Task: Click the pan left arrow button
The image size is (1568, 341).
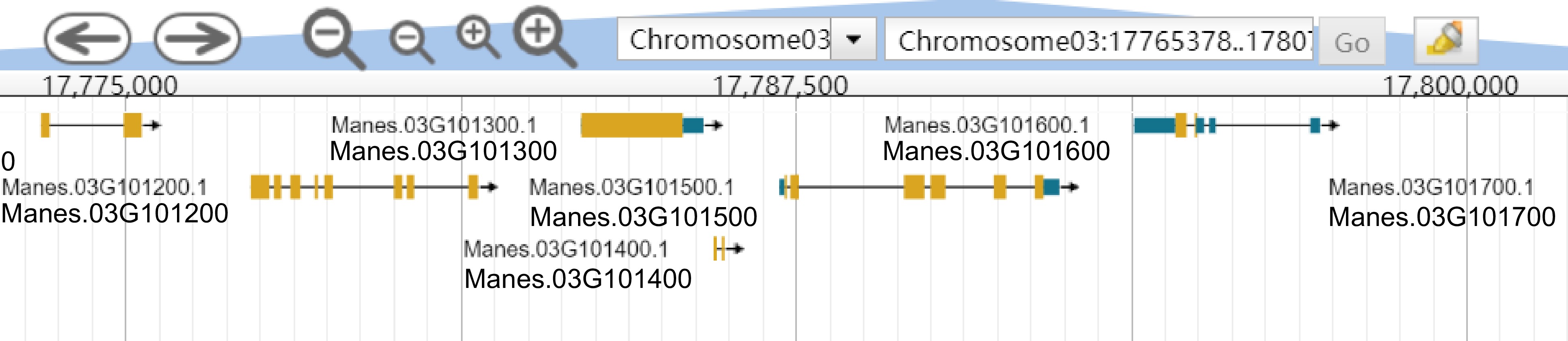Action: pos(87,39)
